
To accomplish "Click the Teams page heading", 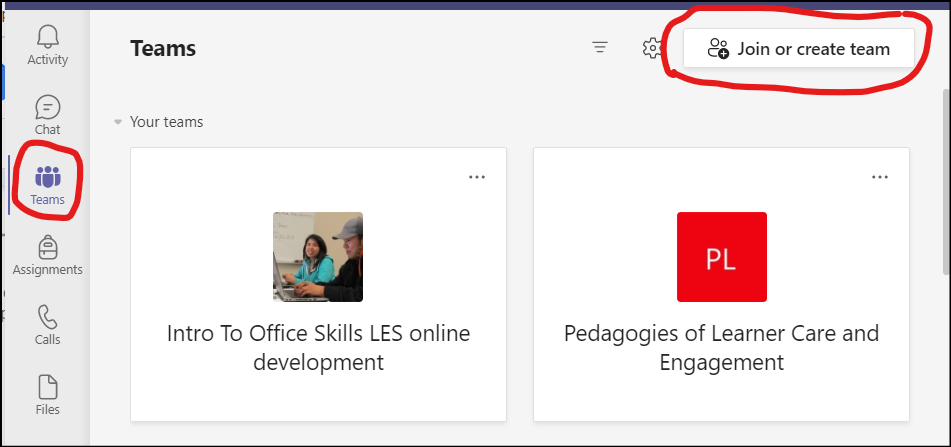I will (x=163, y=49).
